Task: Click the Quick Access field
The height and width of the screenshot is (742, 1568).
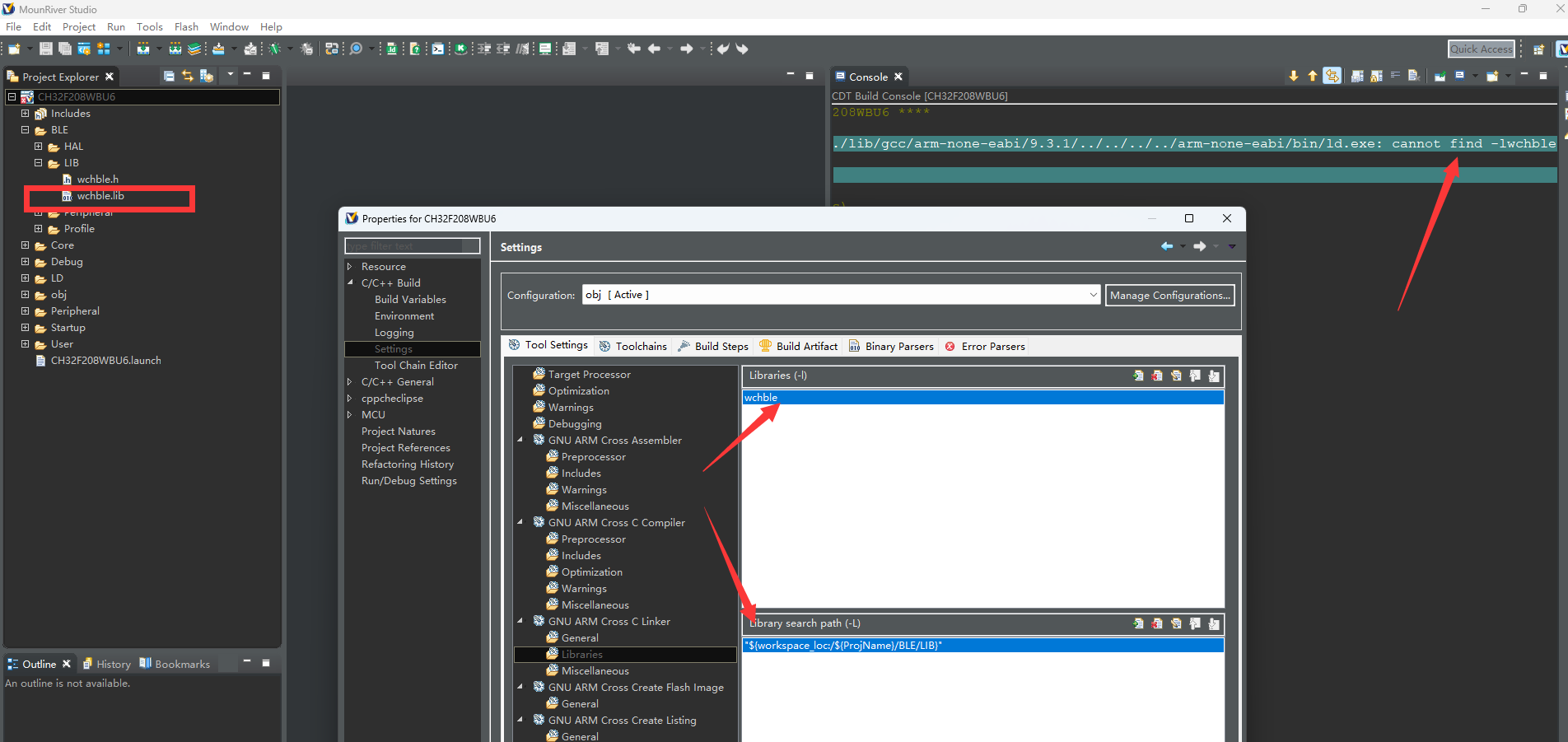Action: point(1481,49)
